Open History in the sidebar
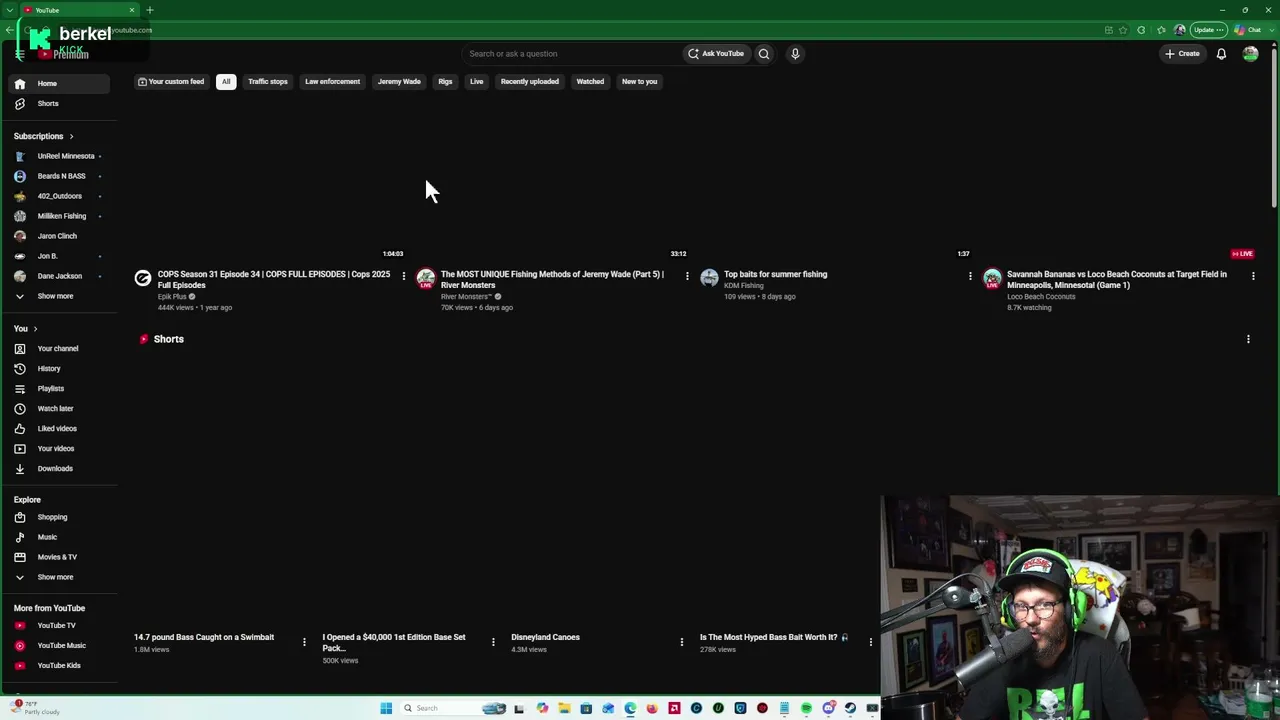This screenshot has height=720, width=1280. coord(60,369)
